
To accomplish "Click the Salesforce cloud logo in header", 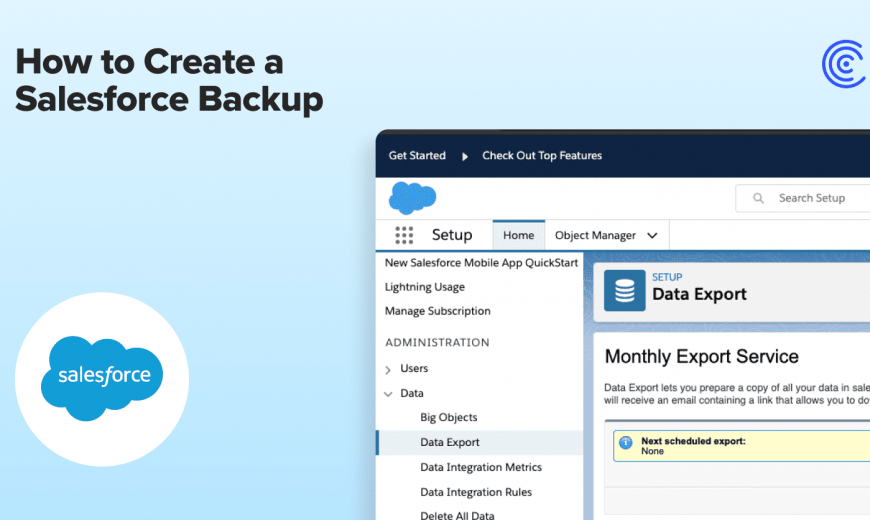I will coord(412,198).
